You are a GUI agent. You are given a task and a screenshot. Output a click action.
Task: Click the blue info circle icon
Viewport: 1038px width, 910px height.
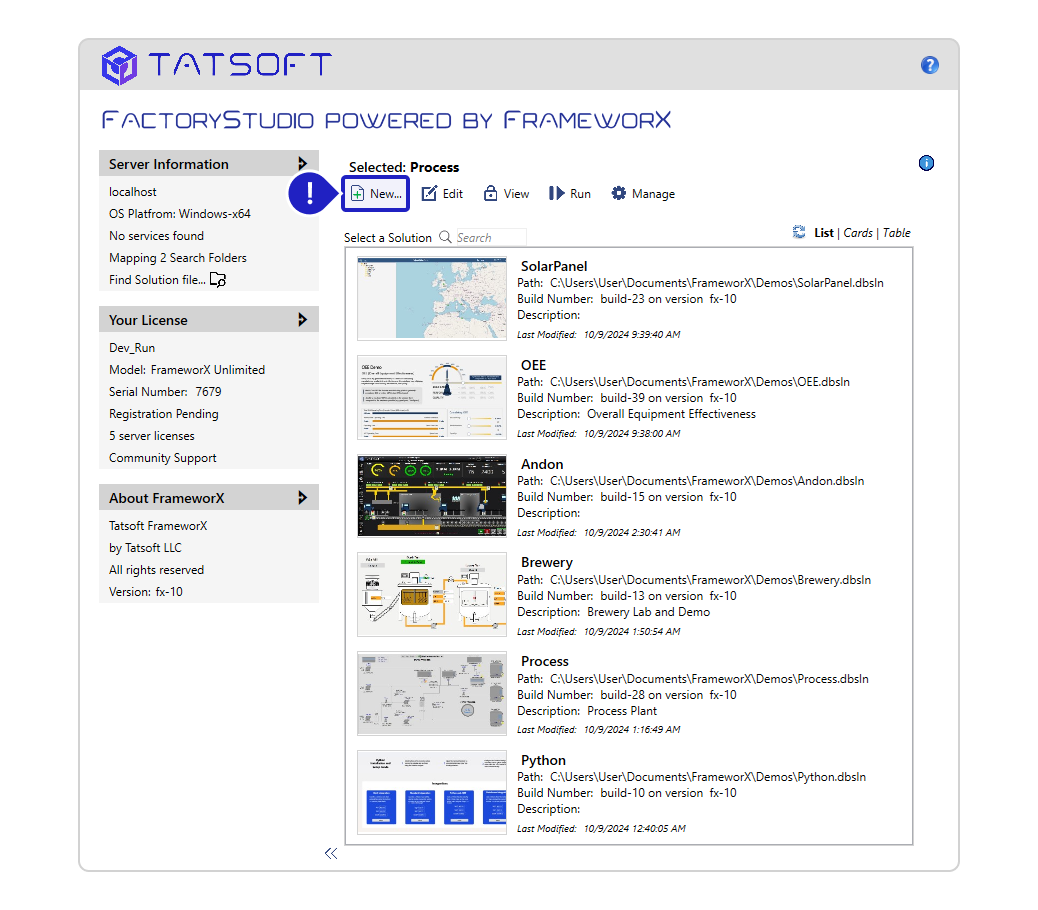(x=926, y=163)
